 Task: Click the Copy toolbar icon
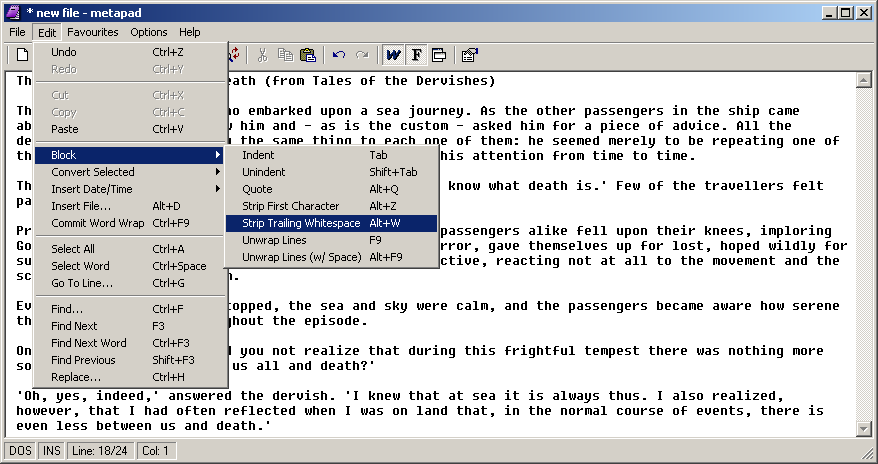point(285,55)
